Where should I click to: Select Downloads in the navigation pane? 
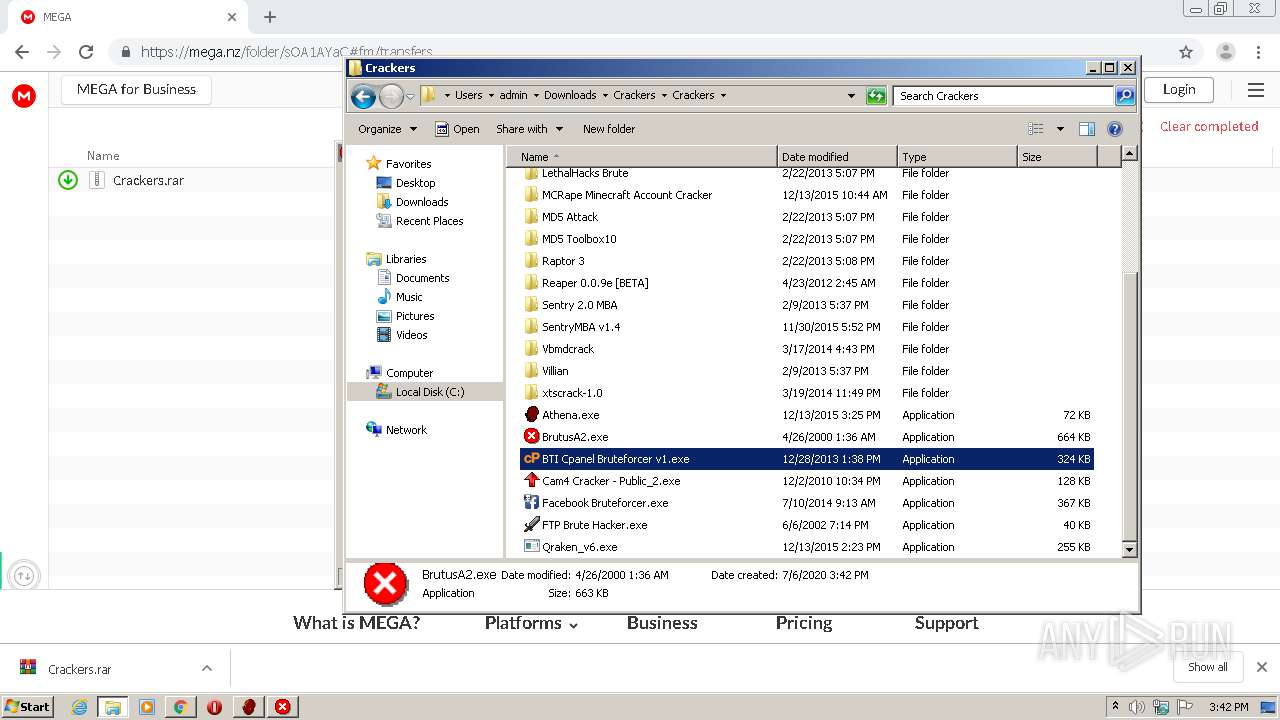tap(421, 202)
